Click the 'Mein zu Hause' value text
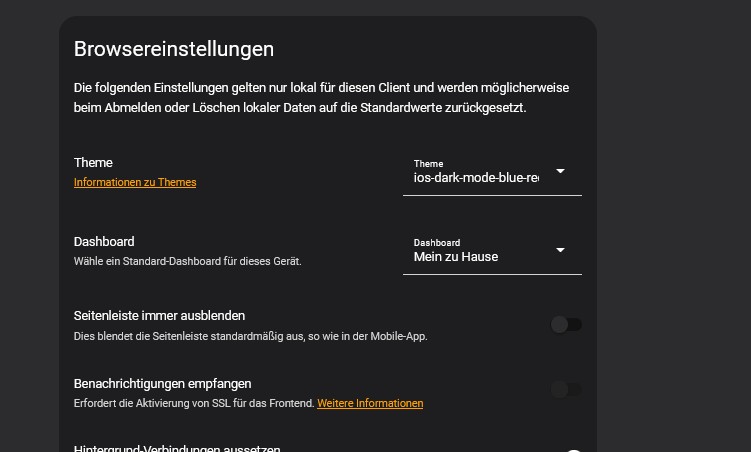This screenshot has height=452, width=751. (456, 257)
